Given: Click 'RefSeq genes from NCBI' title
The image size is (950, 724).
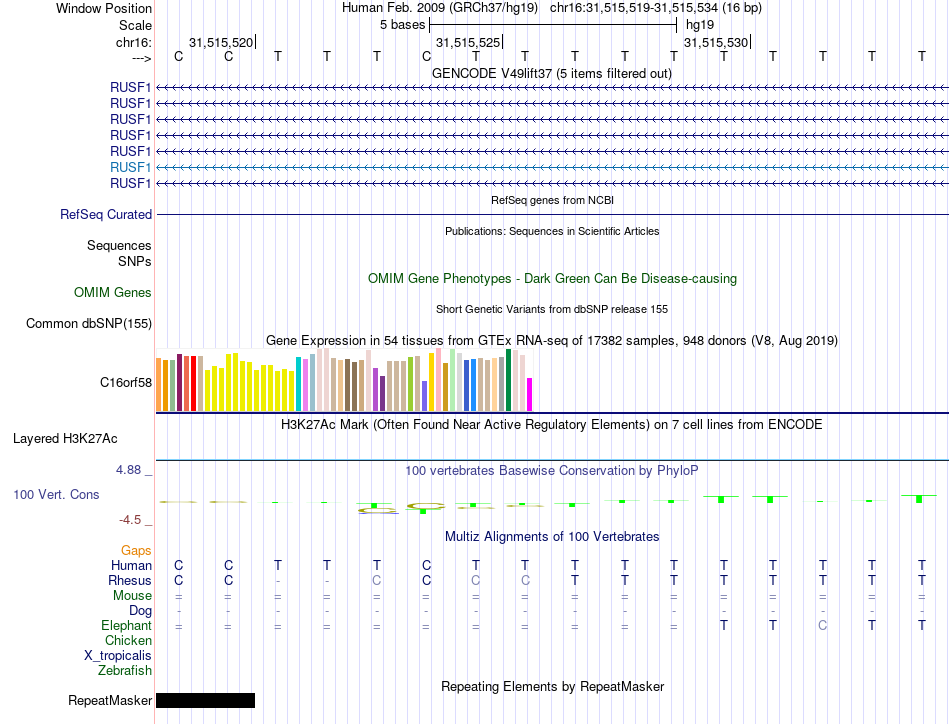Looking at the screenshot, I should click(553, 200).
